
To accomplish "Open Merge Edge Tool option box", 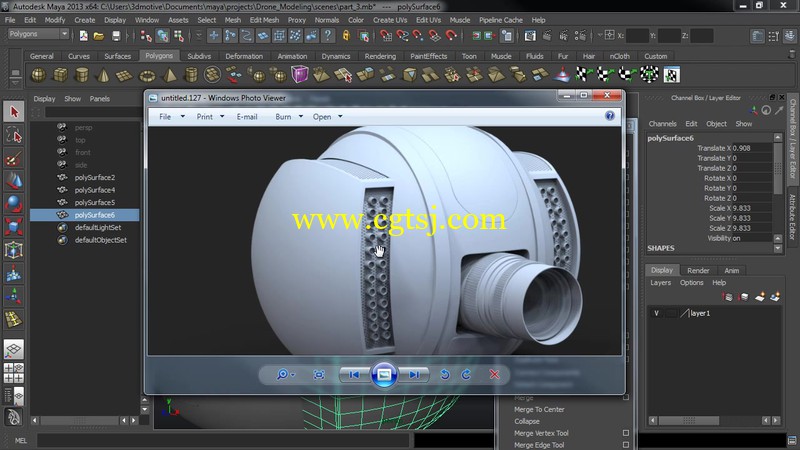I will coord(626,445).
